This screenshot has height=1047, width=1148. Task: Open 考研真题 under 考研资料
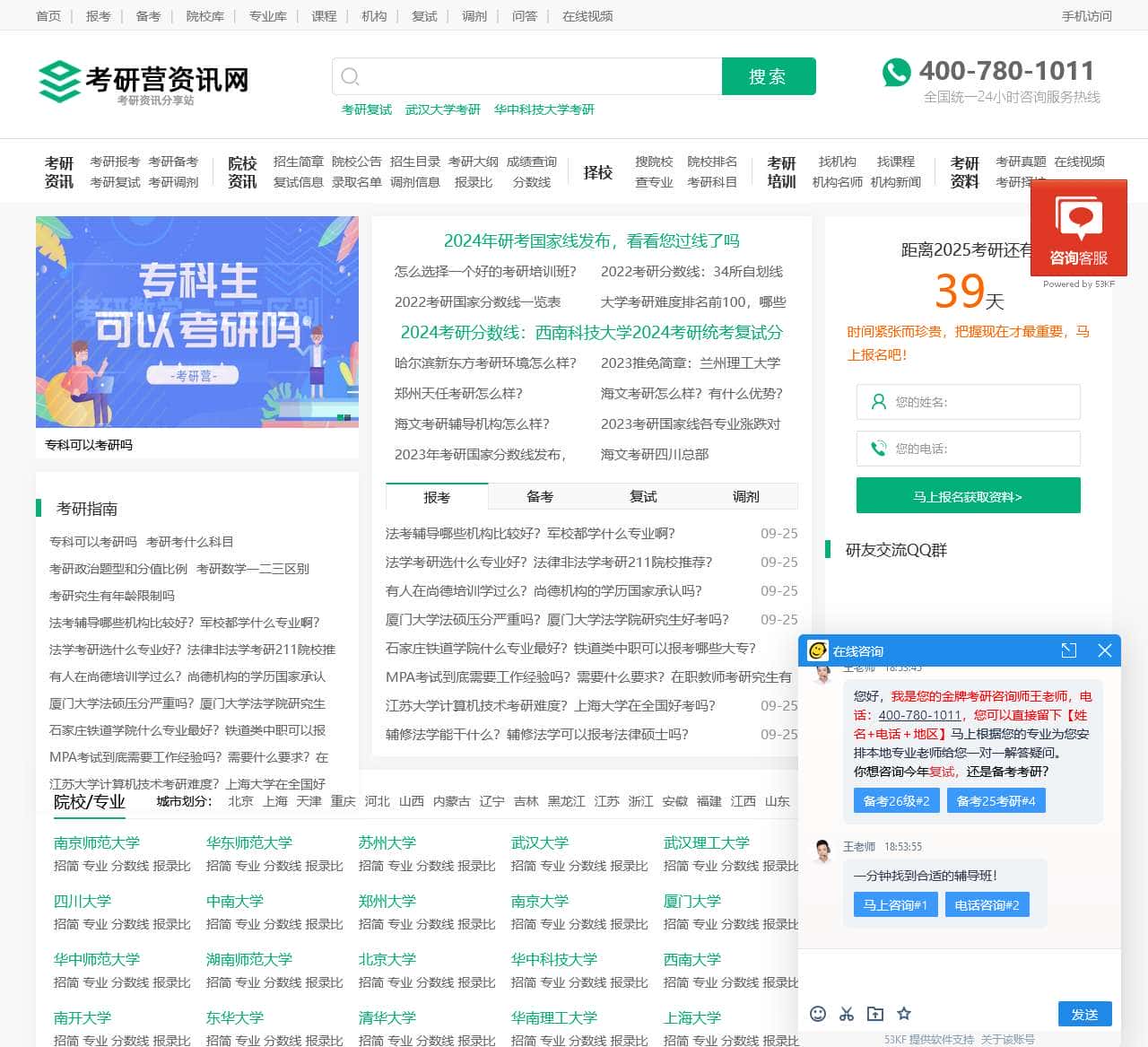pyautogui.click(x=1021, y=161)
